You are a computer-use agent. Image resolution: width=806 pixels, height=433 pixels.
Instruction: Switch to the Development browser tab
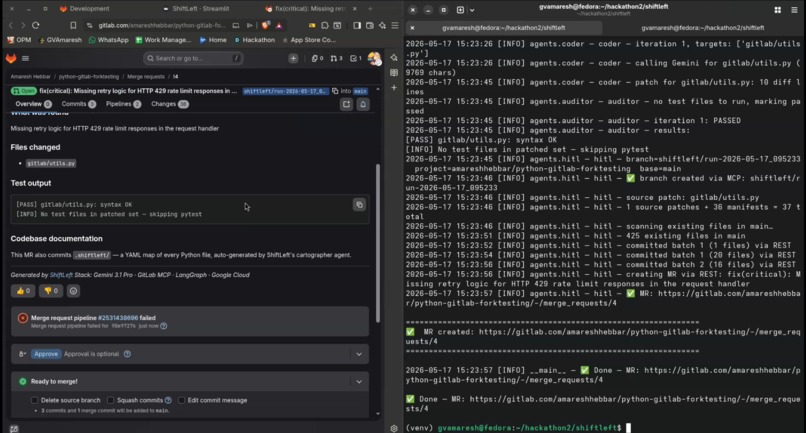(x=84, y=9)
